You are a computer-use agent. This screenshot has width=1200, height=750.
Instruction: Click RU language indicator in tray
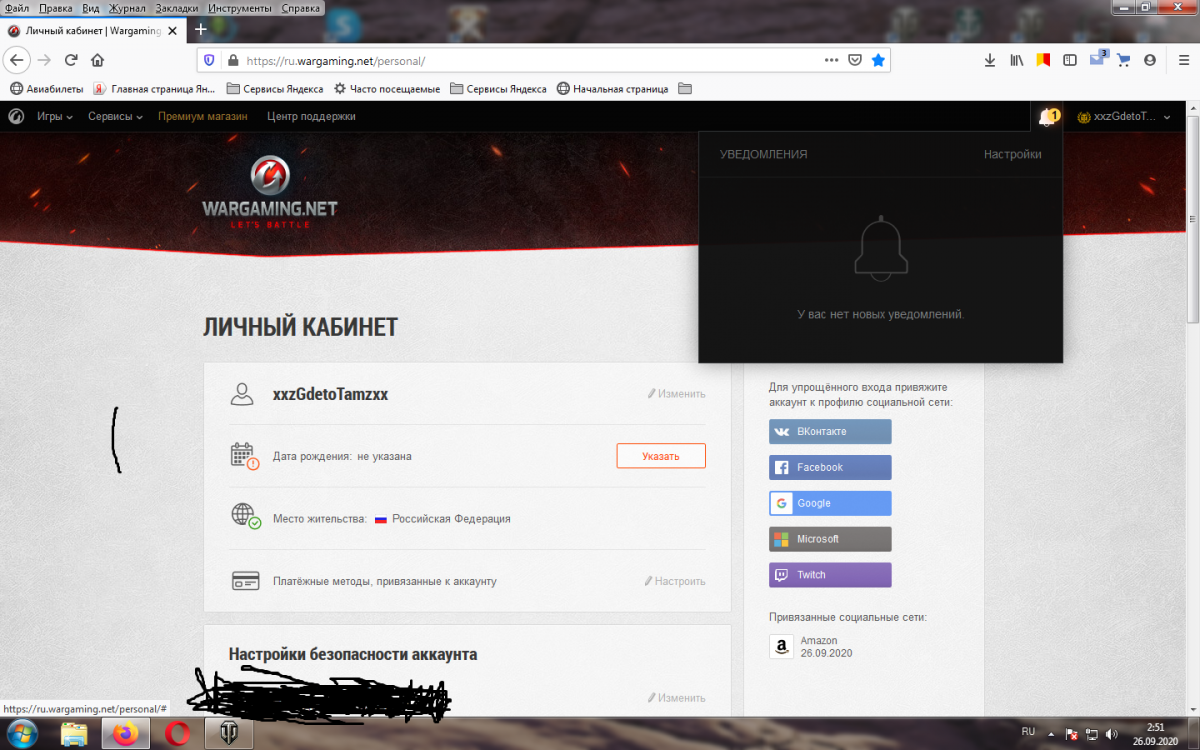pos(1028,732)
